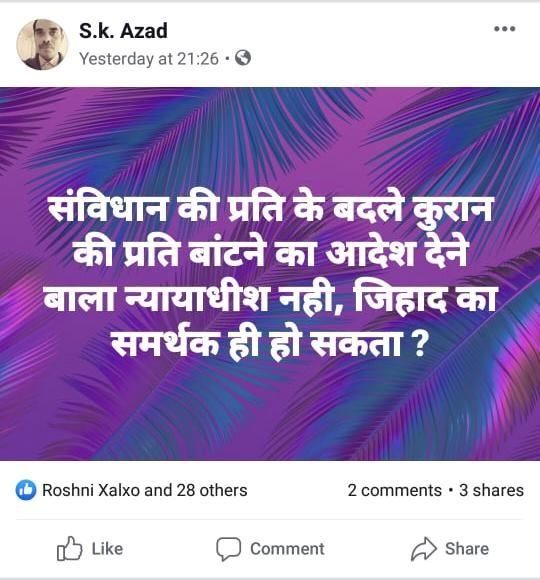Click the globe public privacy icon

(243, 58)
